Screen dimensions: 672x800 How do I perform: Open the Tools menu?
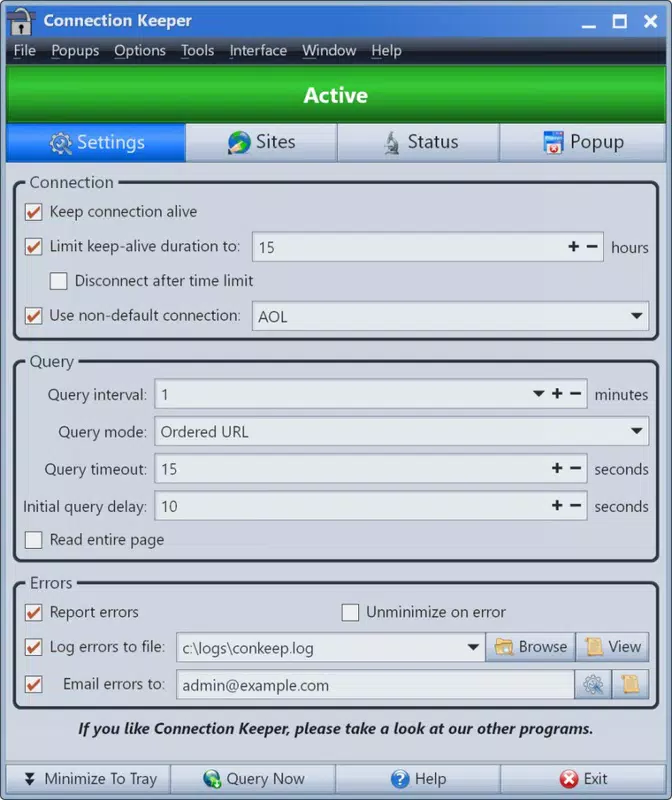tap(197, 51)
